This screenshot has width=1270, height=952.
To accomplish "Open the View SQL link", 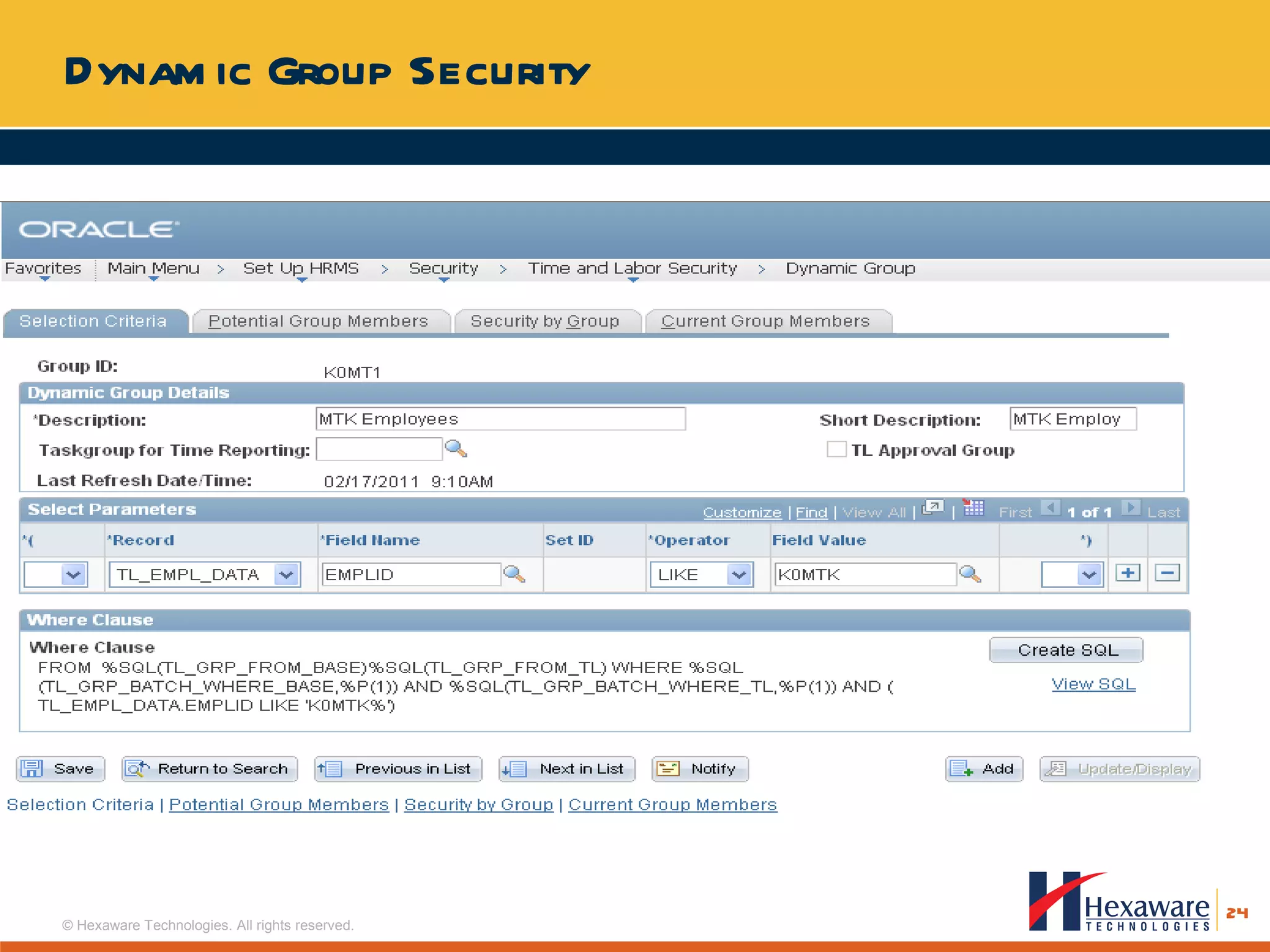I will pos(1094,684).
